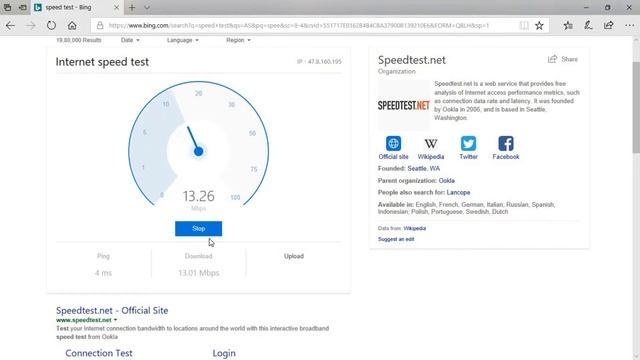Open Speedtest.net - Official Site result

tap(112, 310)
